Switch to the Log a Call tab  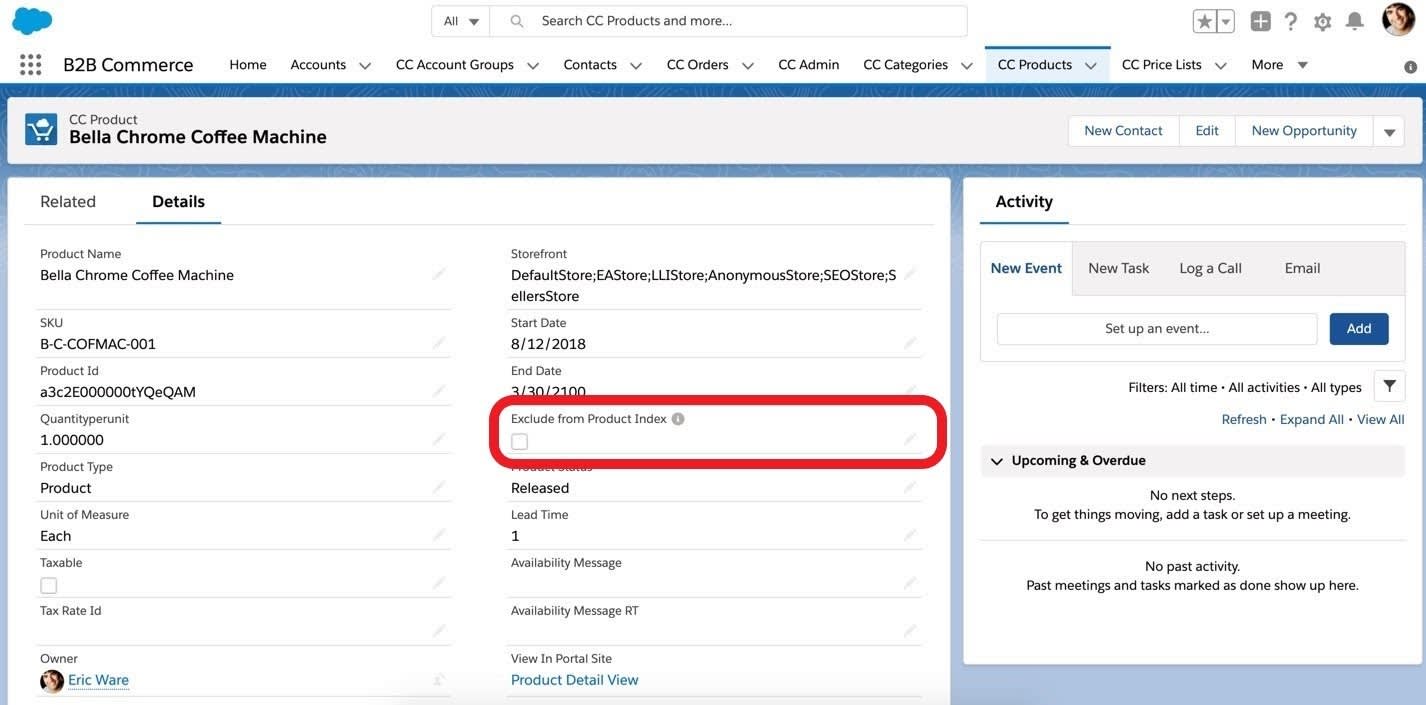1210,268
